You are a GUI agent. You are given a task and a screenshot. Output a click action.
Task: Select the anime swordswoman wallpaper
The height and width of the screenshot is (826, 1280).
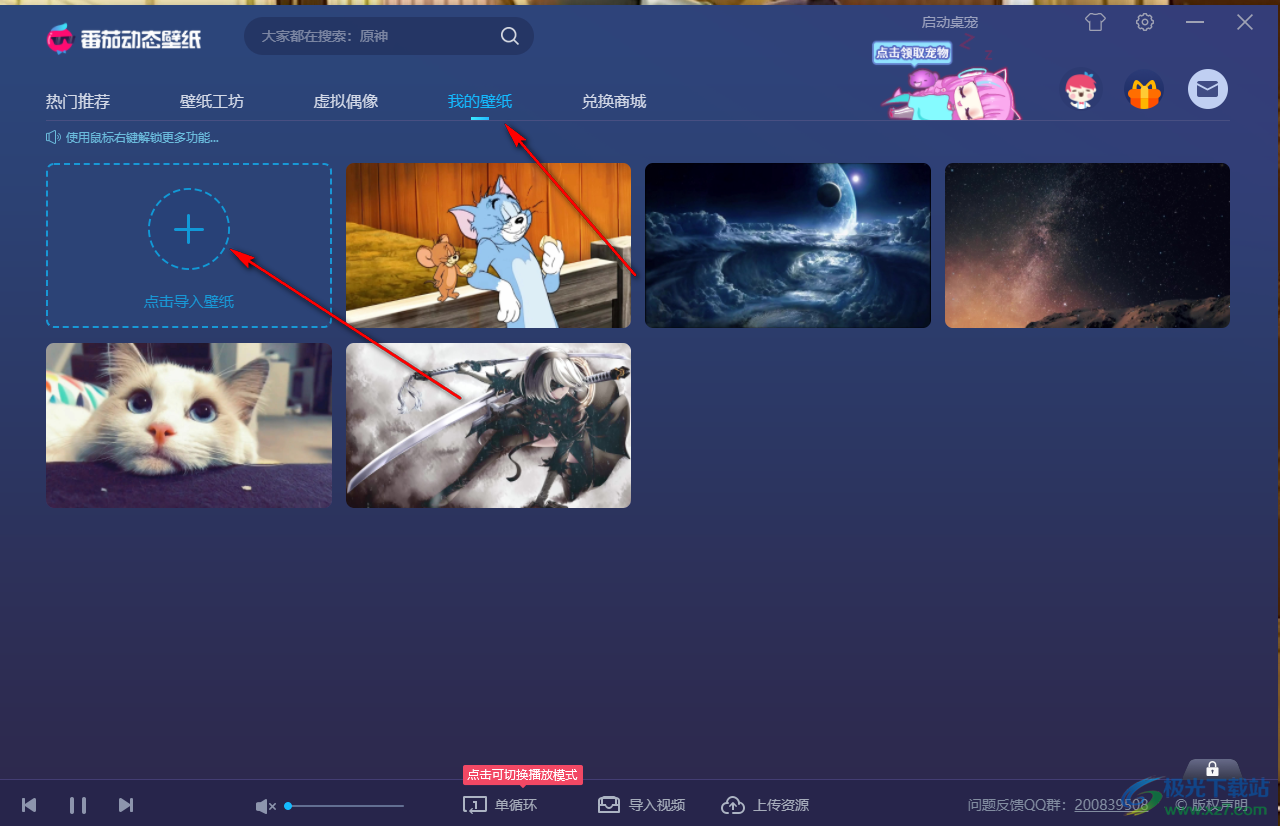(488, 425)
